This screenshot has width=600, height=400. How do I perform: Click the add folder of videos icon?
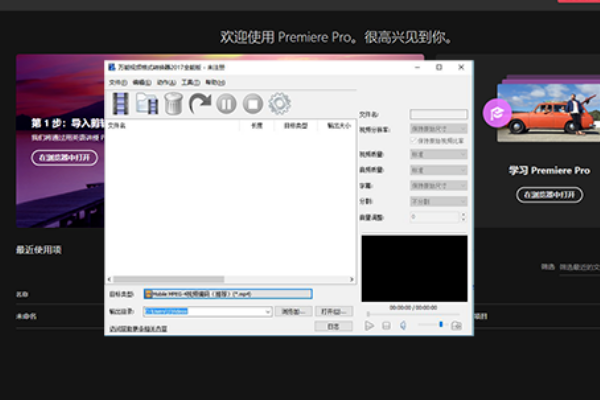[147, 103]
